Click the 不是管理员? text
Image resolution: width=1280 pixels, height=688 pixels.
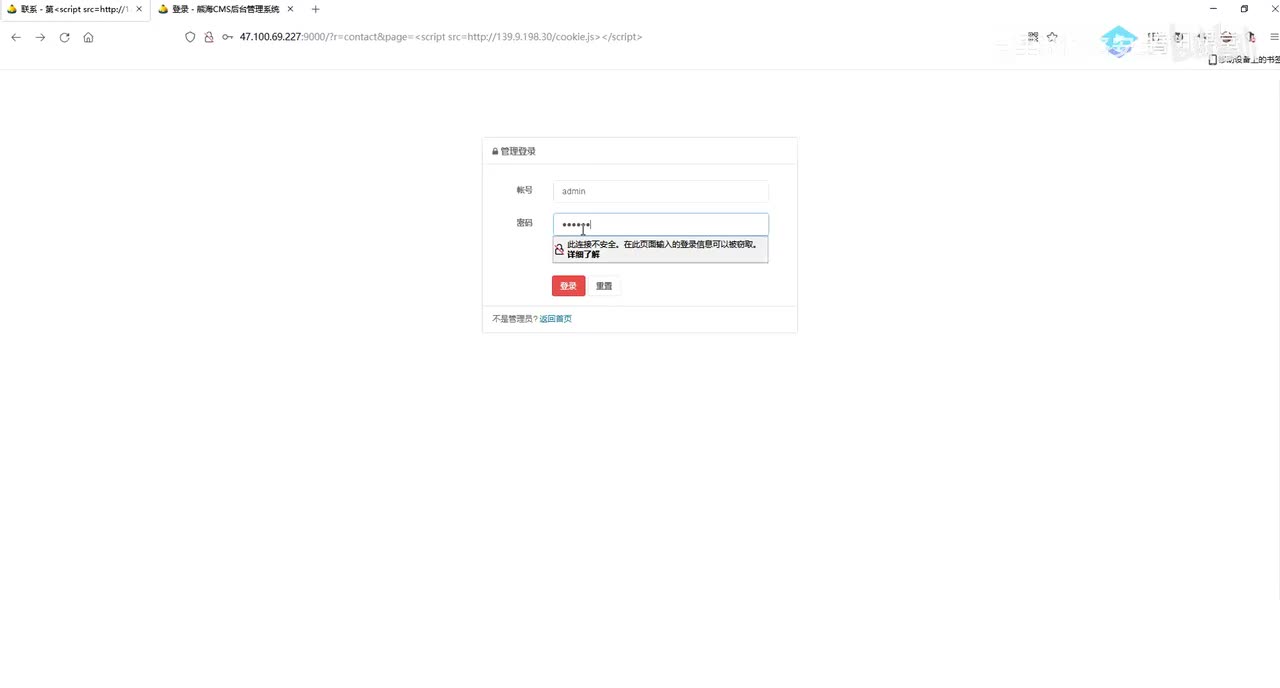[x=515, y=319]
